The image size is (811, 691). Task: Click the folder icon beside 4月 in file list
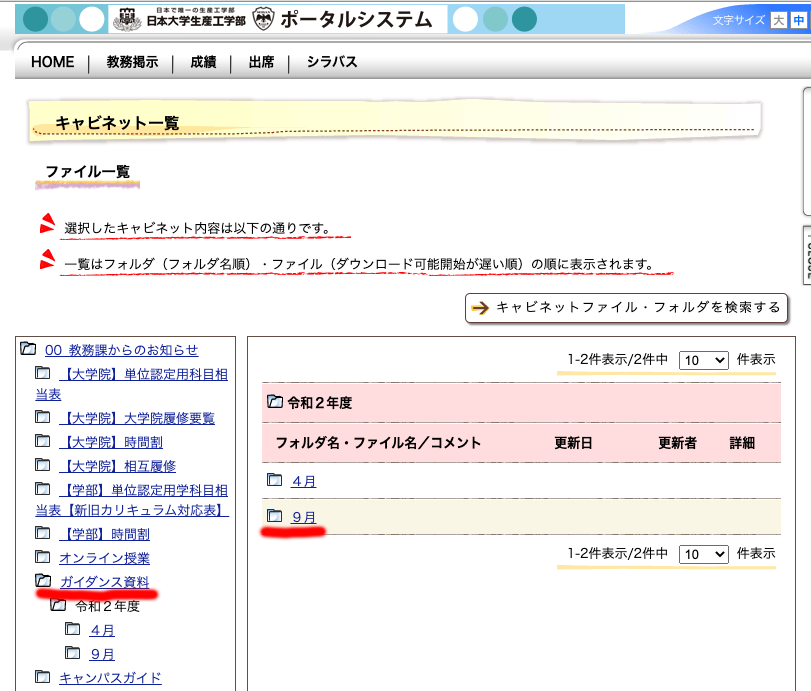click(274, 480)
